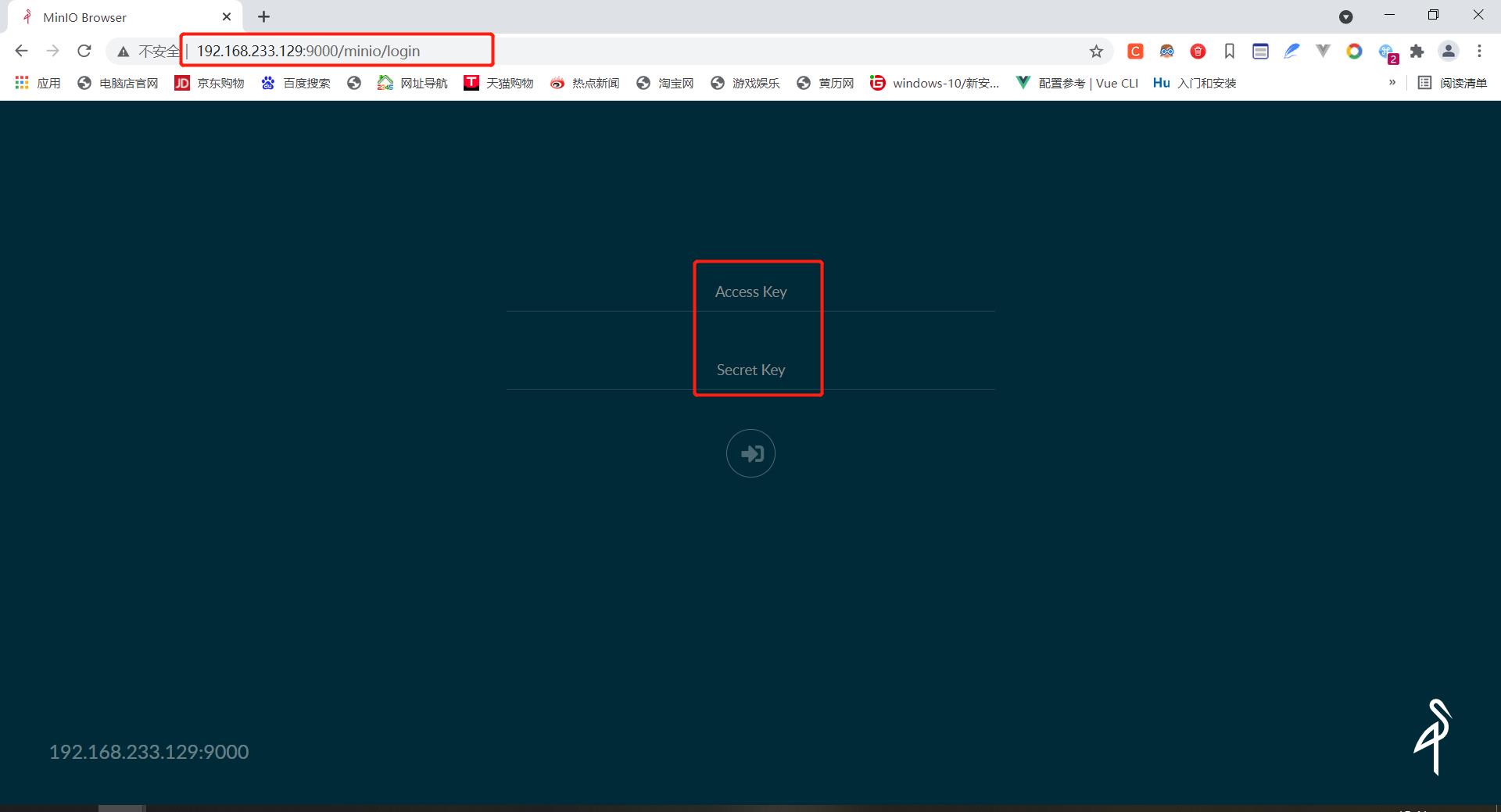Open the 应用 apps bookmark

click(x=38, y=83)
